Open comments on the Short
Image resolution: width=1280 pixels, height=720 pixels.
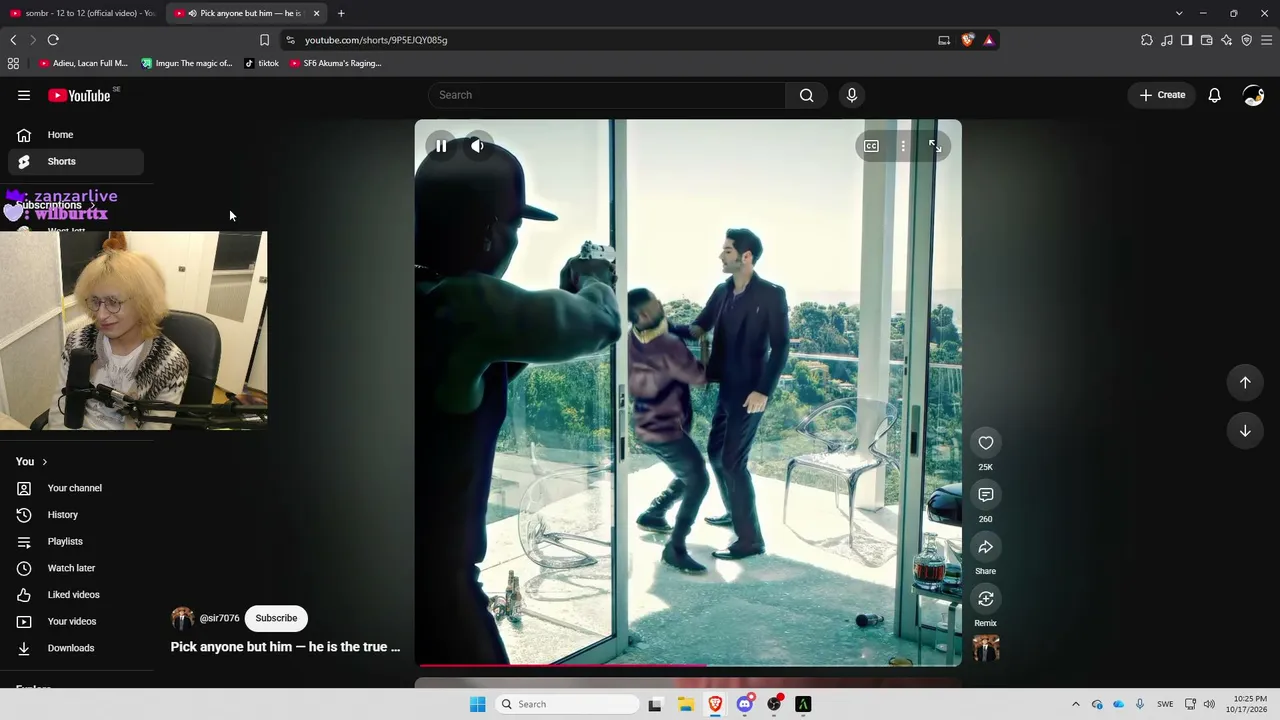(x=986, y=495)
